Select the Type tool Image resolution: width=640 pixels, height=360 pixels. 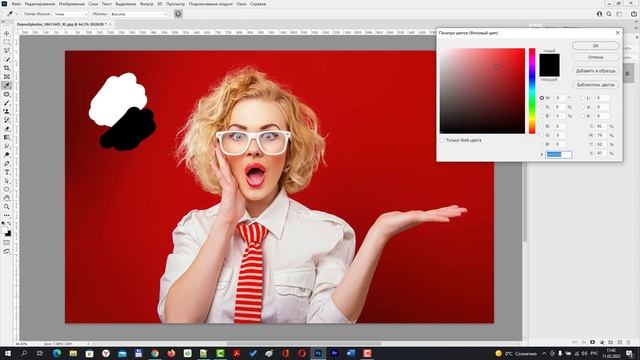click(x=7, y=172)
